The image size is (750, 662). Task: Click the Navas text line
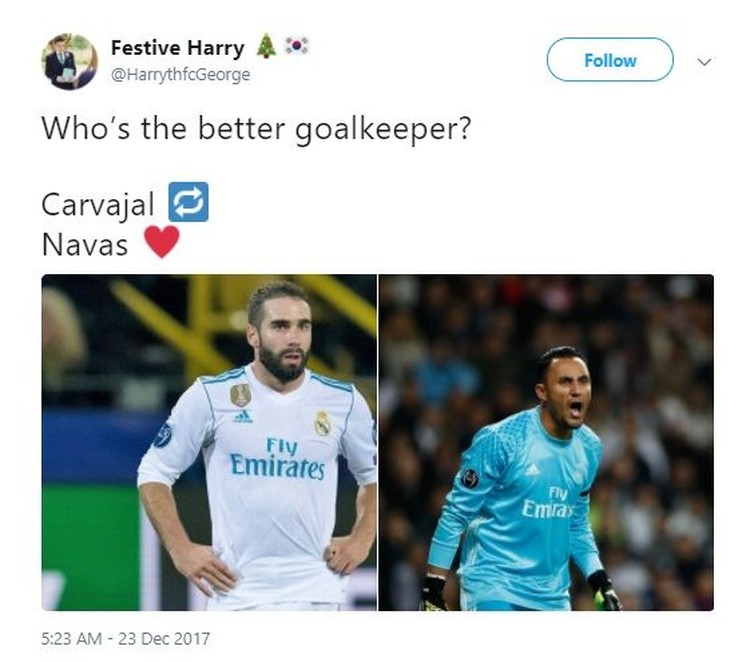[x=85, y=245]
